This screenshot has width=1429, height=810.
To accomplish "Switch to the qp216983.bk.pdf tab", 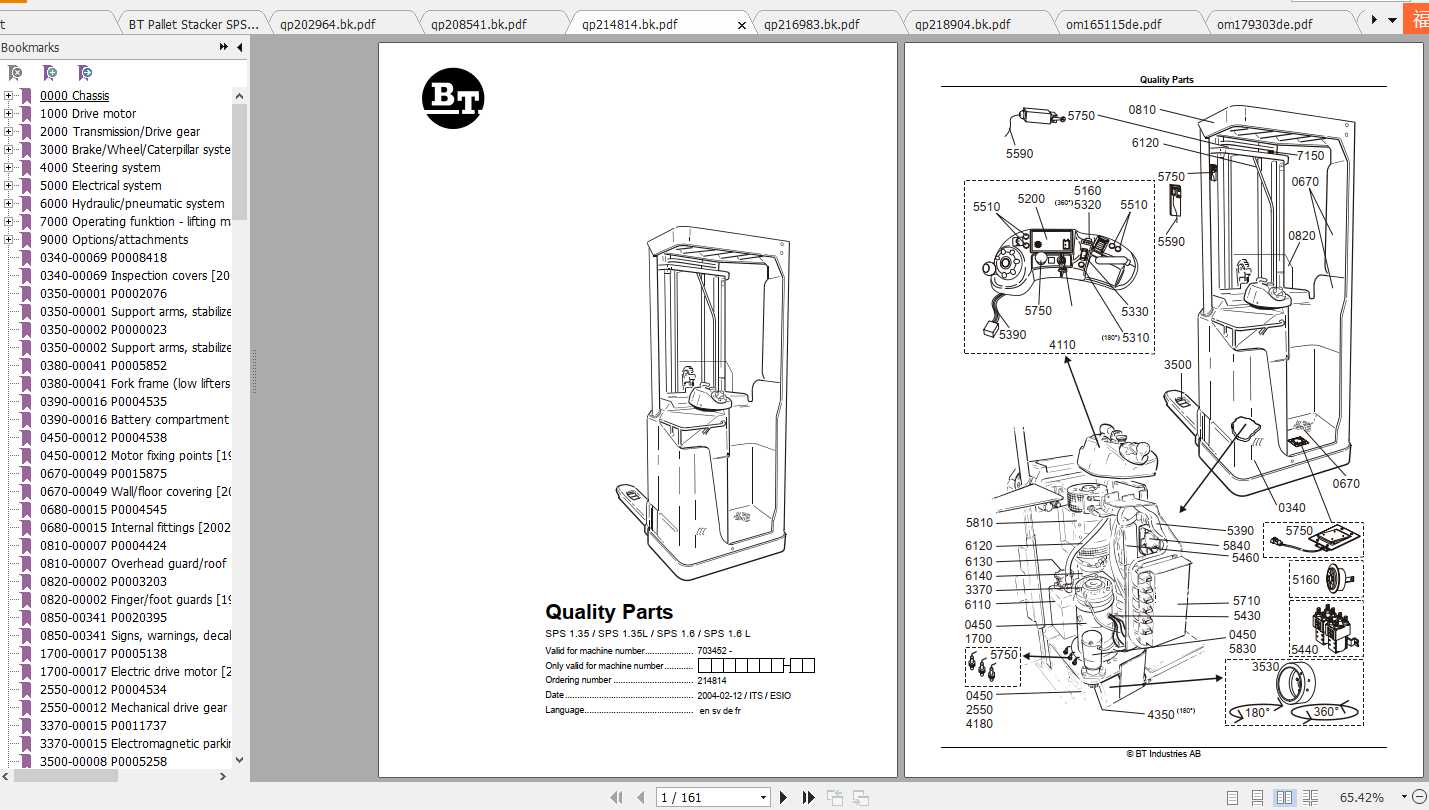I will (810, 24).
